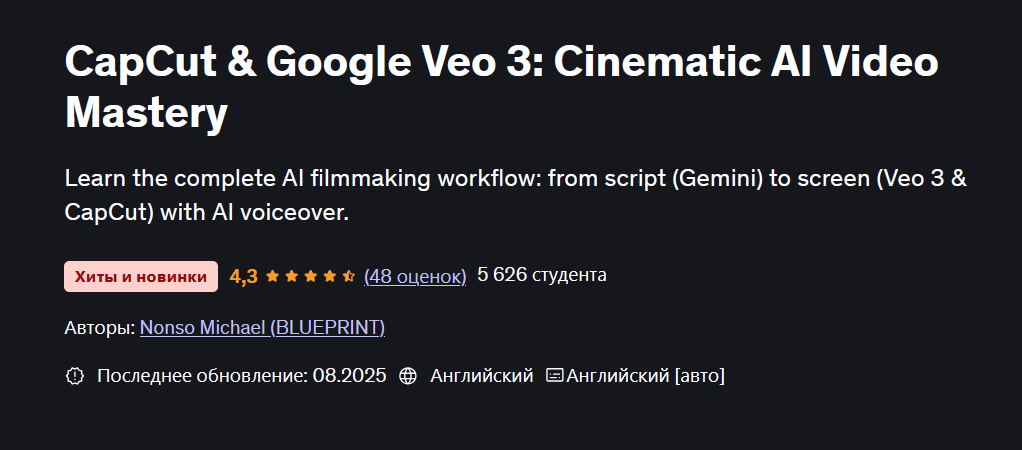Click the word "Mastery" in the title

146,113
